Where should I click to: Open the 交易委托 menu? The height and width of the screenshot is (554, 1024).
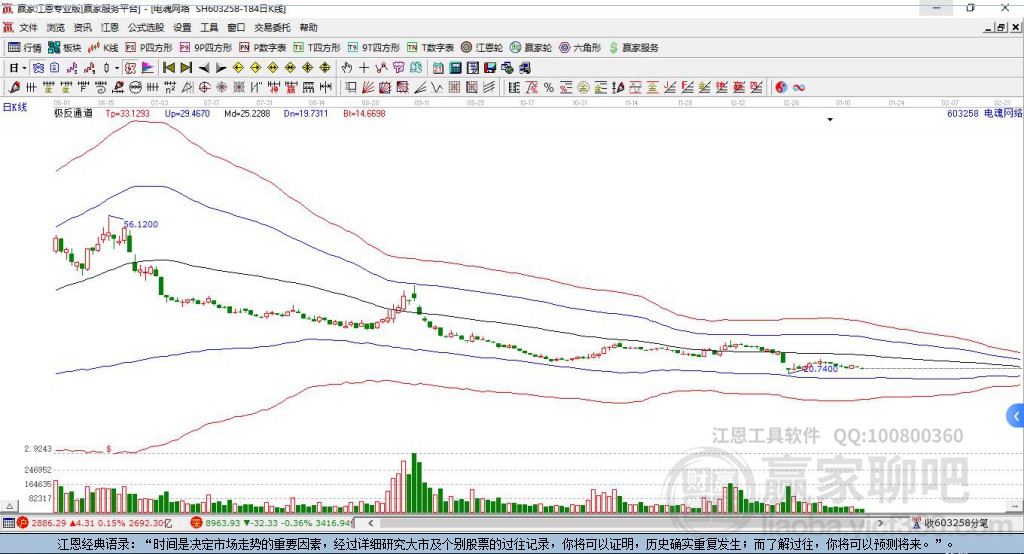tap(272, 27)
